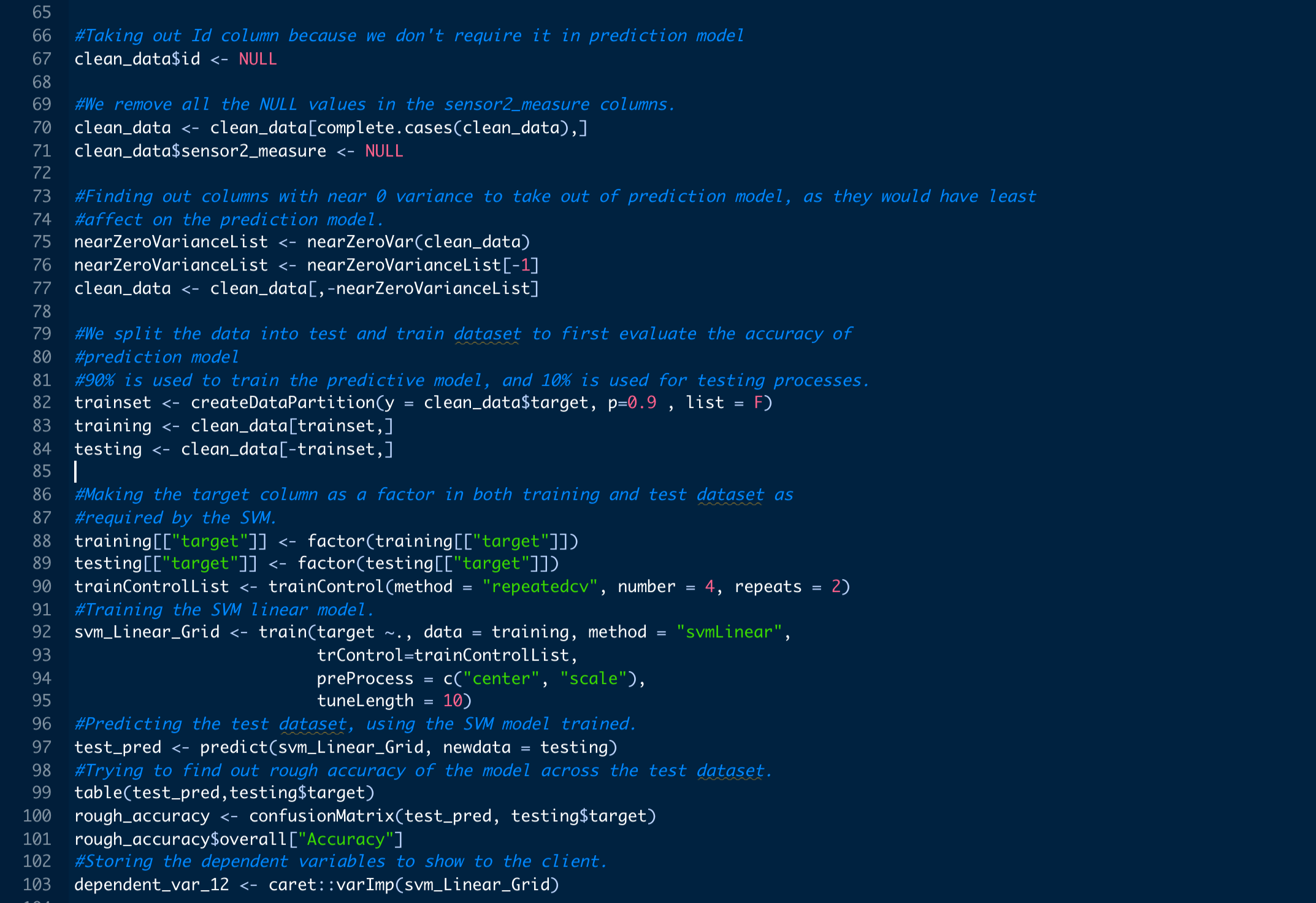Click line number 75 in the gutter
The image size is (1316, 903).
pos(42,242)
